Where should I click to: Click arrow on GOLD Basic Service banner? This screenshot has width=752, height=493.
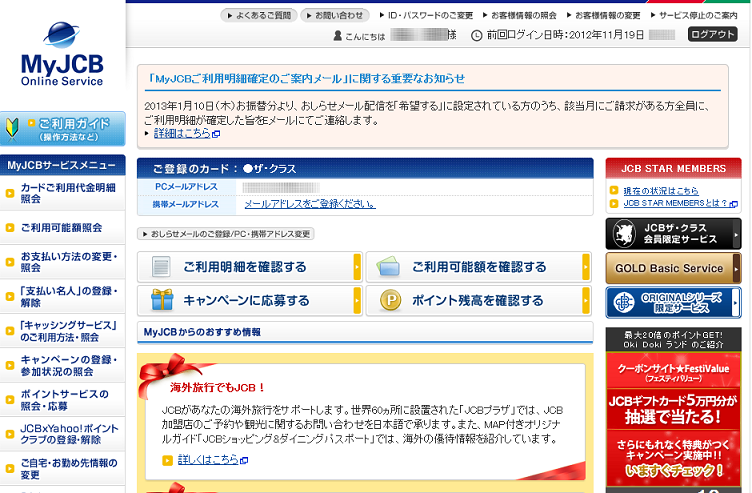pyautogui.click(x=737, y=269)
